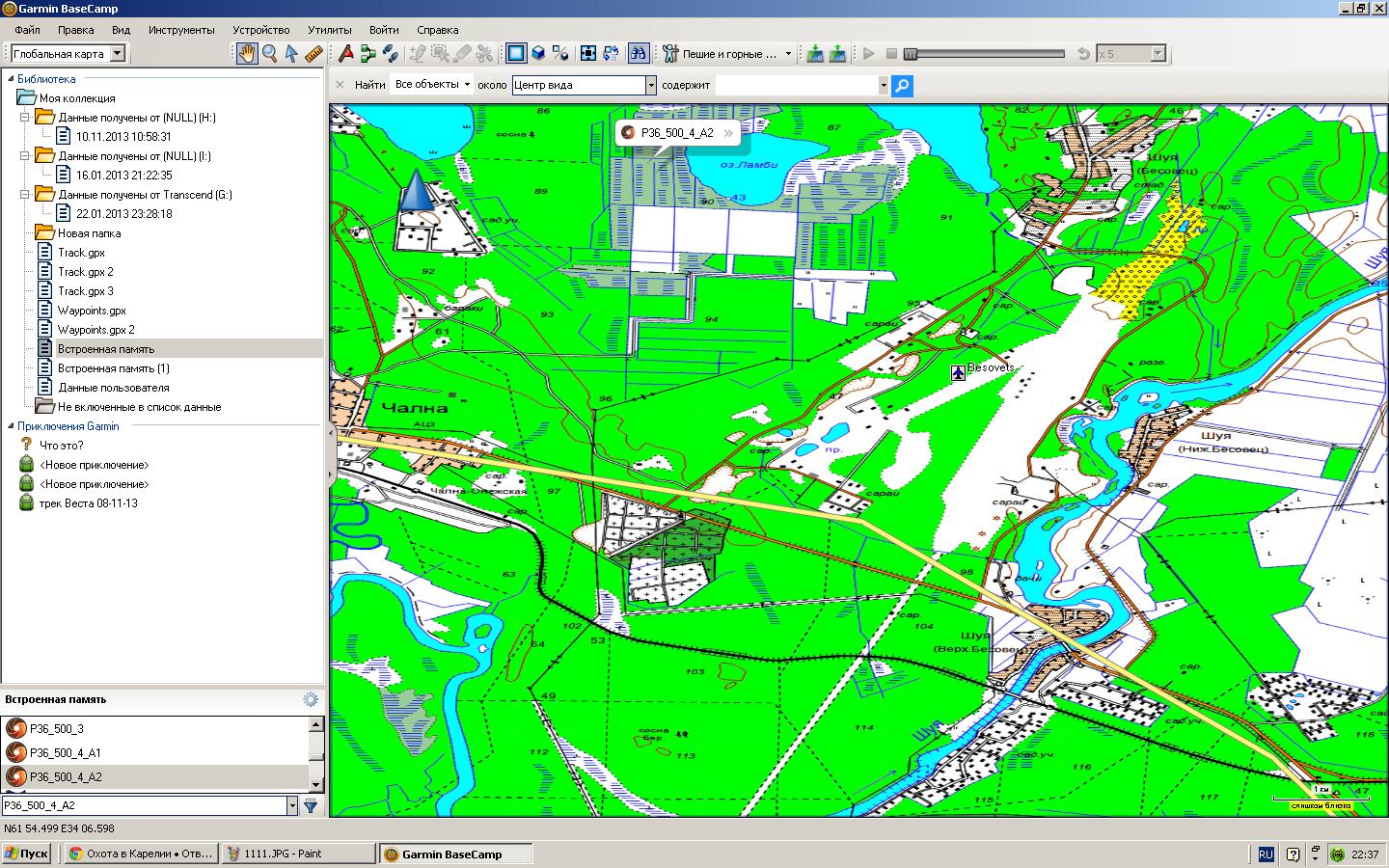Switch to 3D map view
The height and width of the screenshot is (868, 1389).
tap(539, 54)
